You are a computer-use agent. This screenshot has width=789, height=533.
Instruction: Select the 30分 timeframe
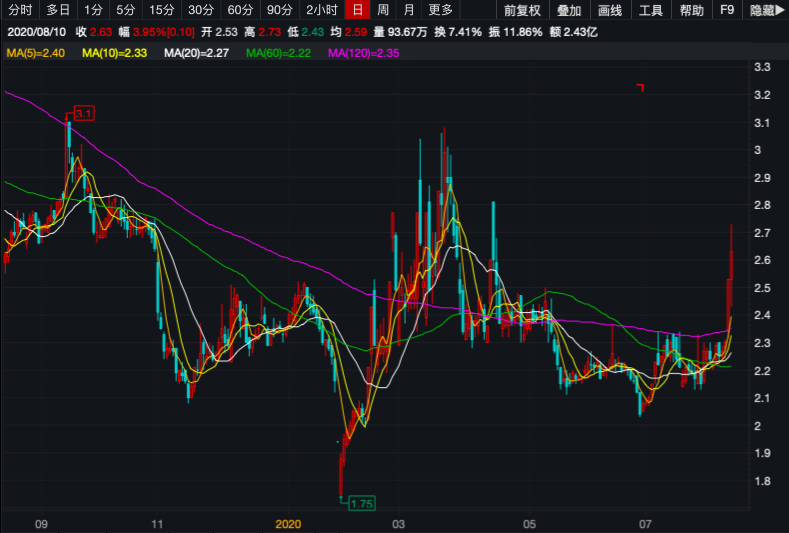pos(200,10)
